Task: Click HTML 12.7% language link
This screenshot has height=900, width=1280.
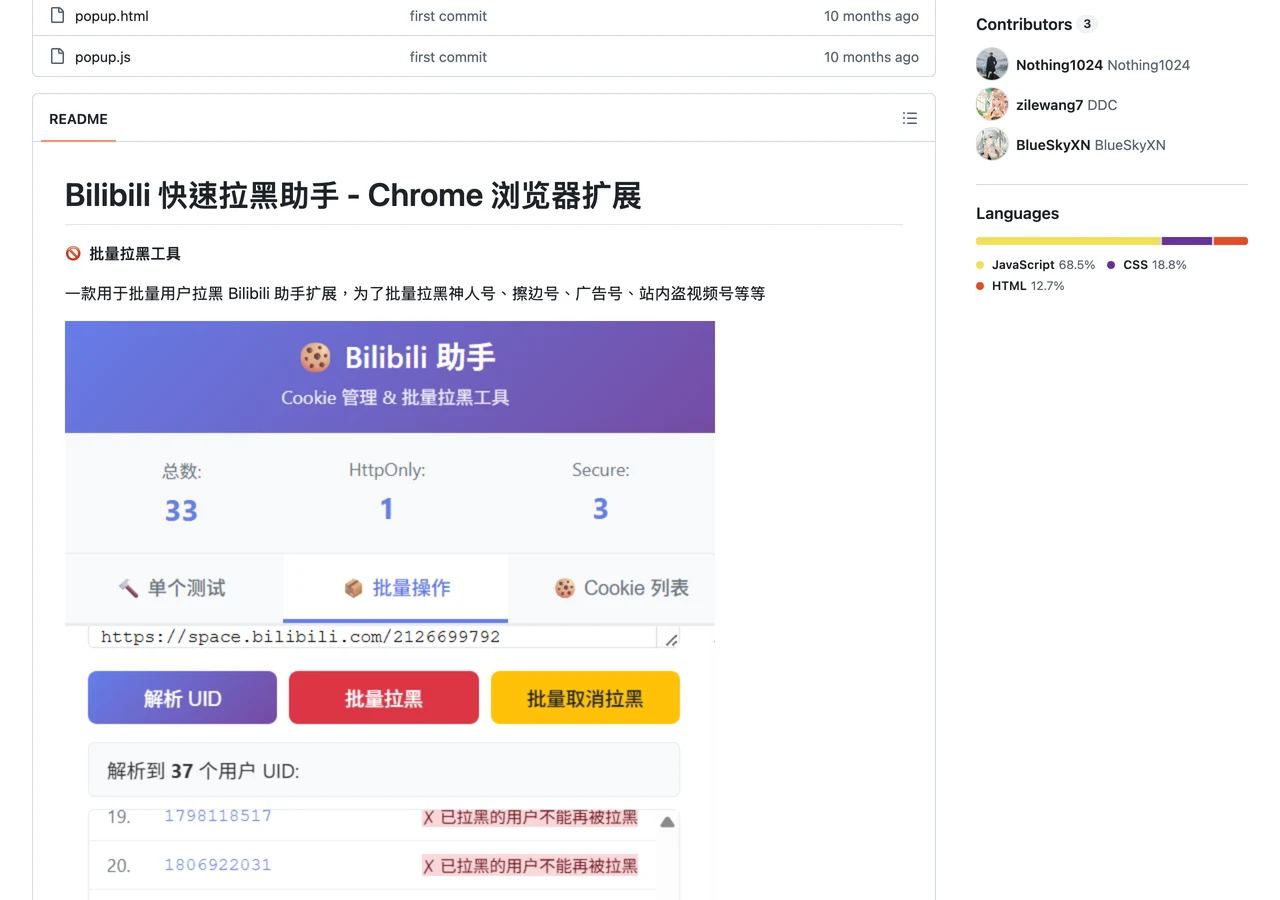Action: 1020,286
